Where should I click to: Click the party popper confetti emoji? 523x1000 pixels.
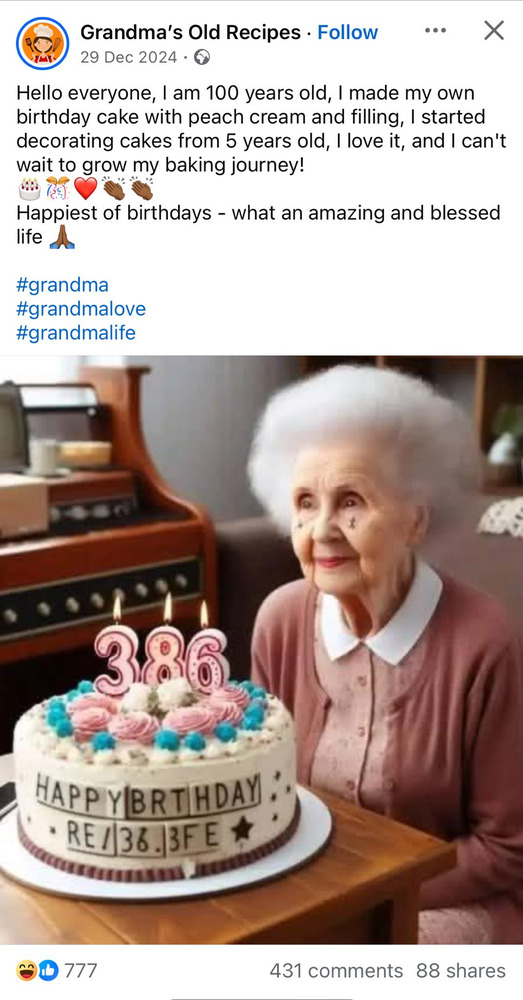pyautogui.click(x=57, y=189)
